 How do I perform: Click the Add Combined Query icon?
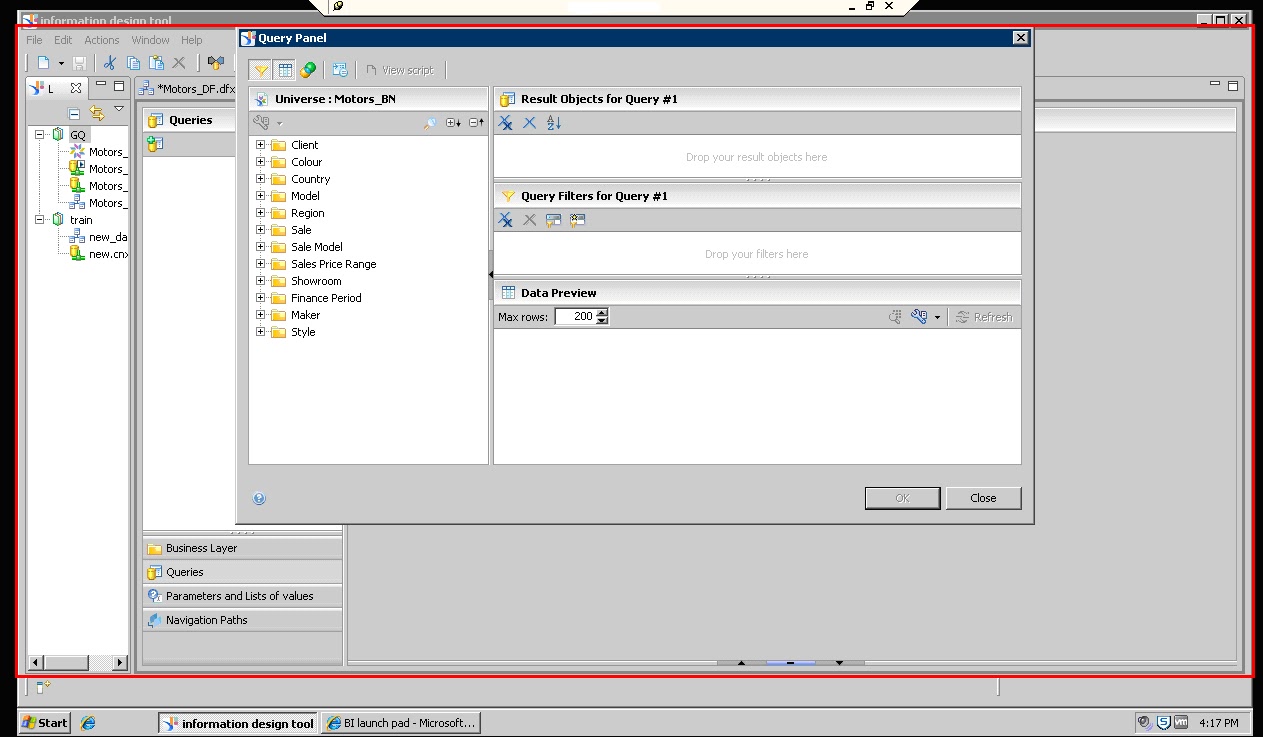pos(339,70)
